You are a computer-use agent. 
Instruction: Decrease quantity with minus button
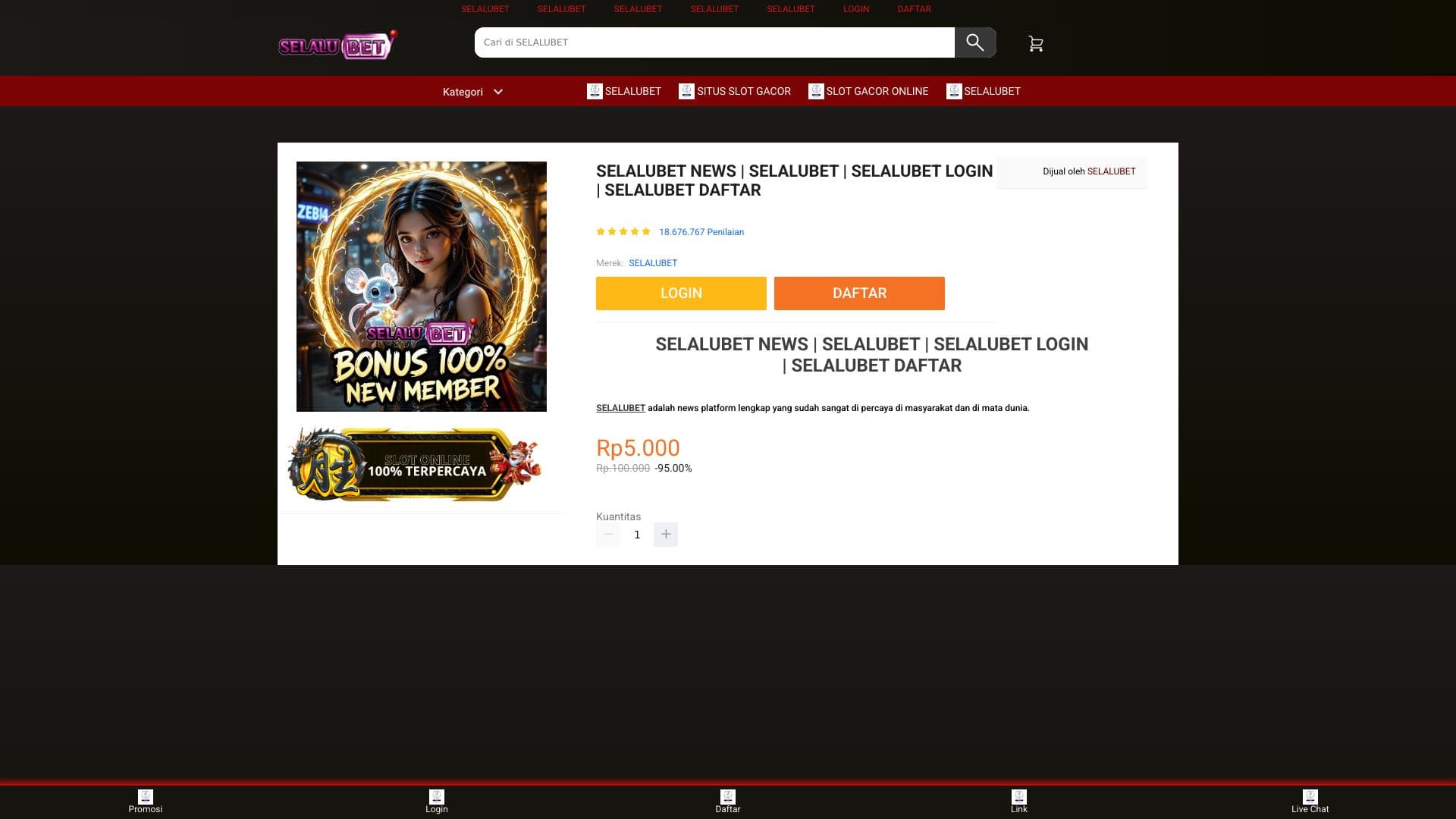coord(608,535)
